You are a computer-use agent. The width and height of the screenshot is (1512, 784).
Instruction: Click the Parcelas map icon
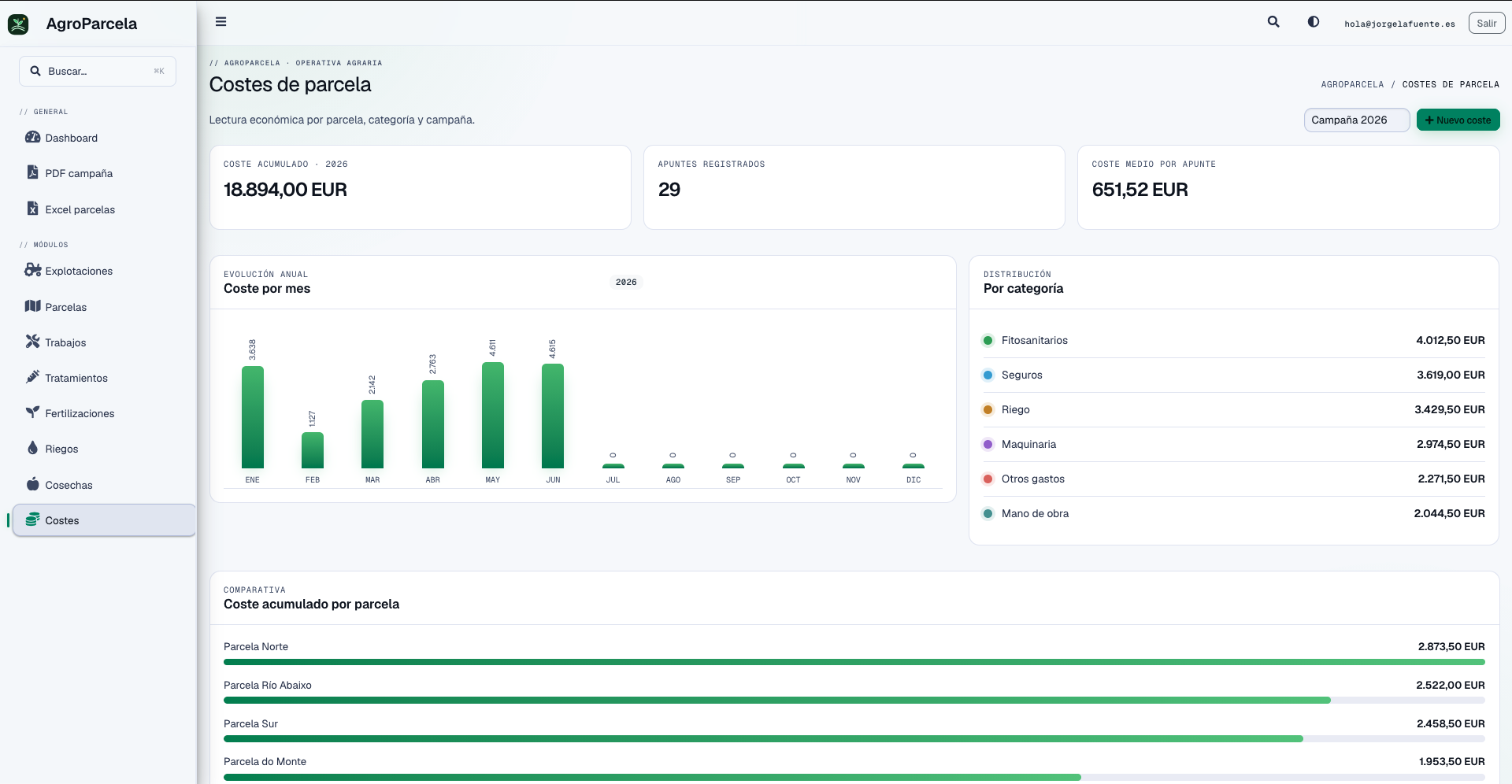pyautogui.click(x=32, y=306)
